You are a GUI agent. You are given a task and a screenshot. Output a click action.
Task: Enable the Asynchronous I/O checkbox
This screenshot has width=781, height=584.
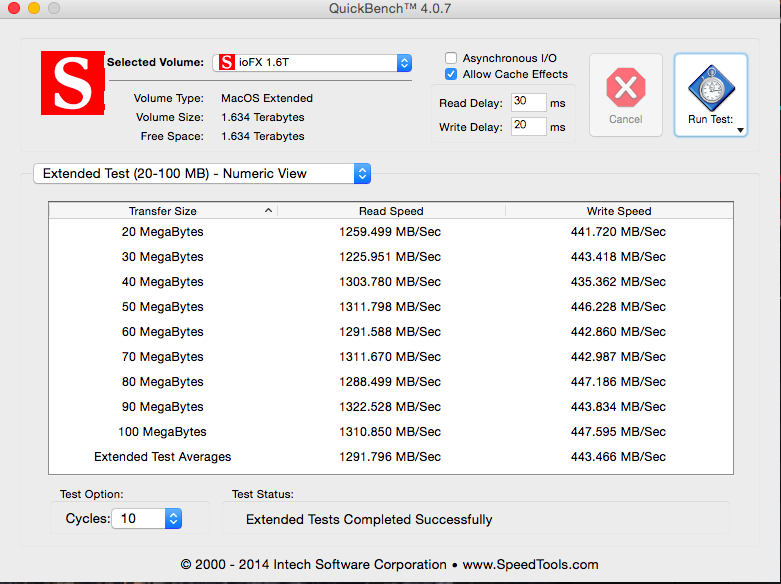click(451, 58)
